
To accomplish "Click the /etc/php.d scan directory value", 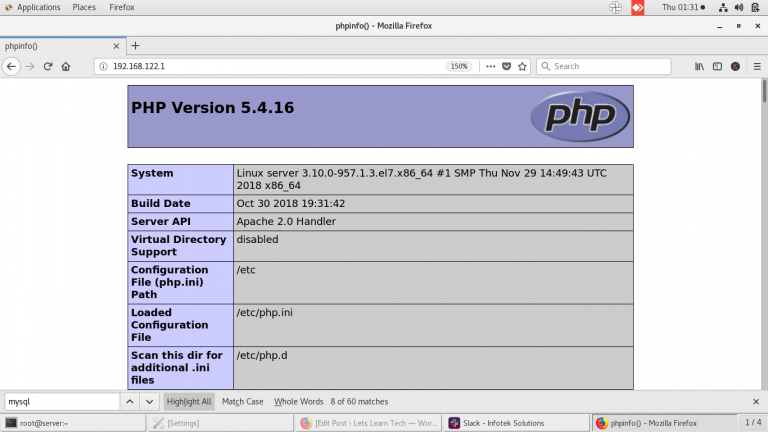I will 262,355.
